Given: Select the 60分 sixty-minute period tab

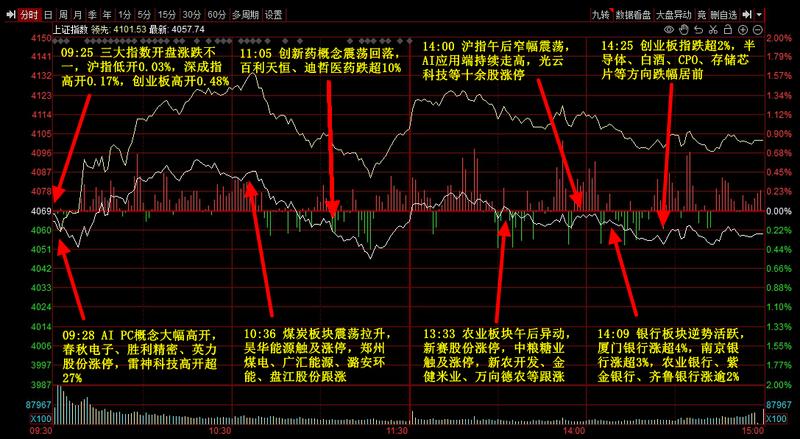Looking at the screenshot, I should click(216, 15).
